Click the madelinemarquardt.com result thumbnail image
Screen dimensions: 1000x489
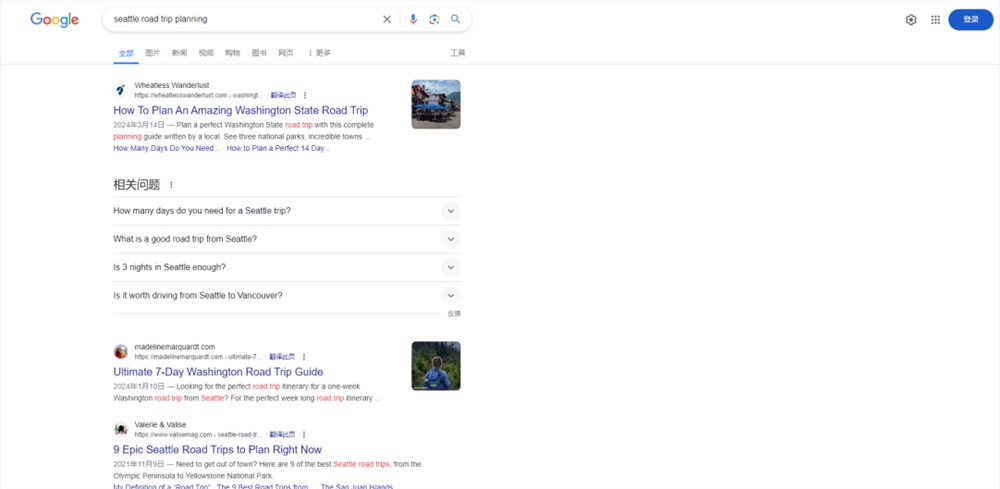pyautogui.click(x=436, y=365)
